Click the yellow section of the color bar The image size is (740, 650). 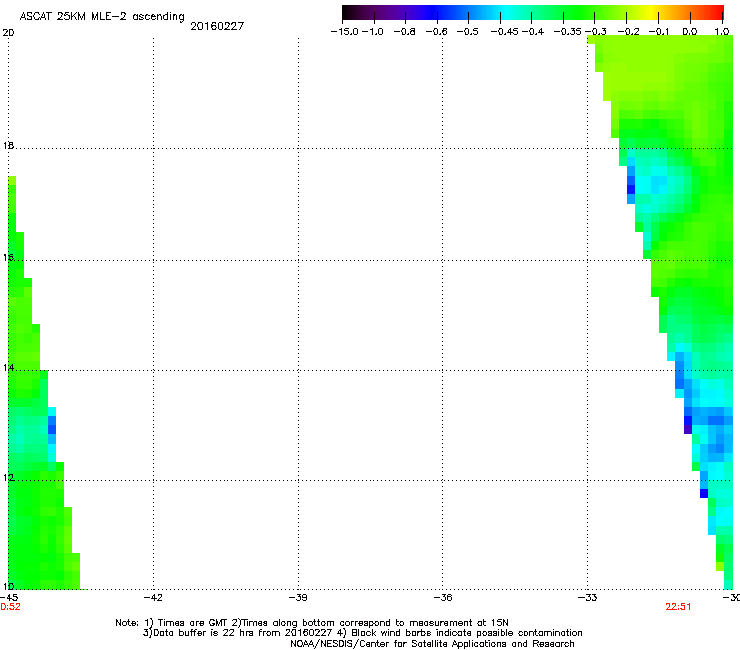coord(649,12)
